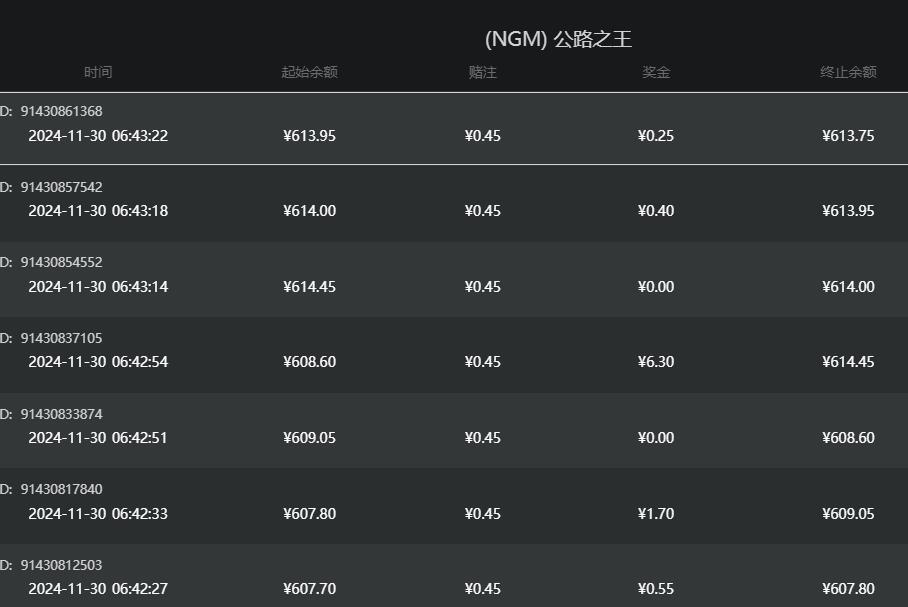Select the ¥613.75 ending balance
Screen dimensions: 908x607
point(848,136)
